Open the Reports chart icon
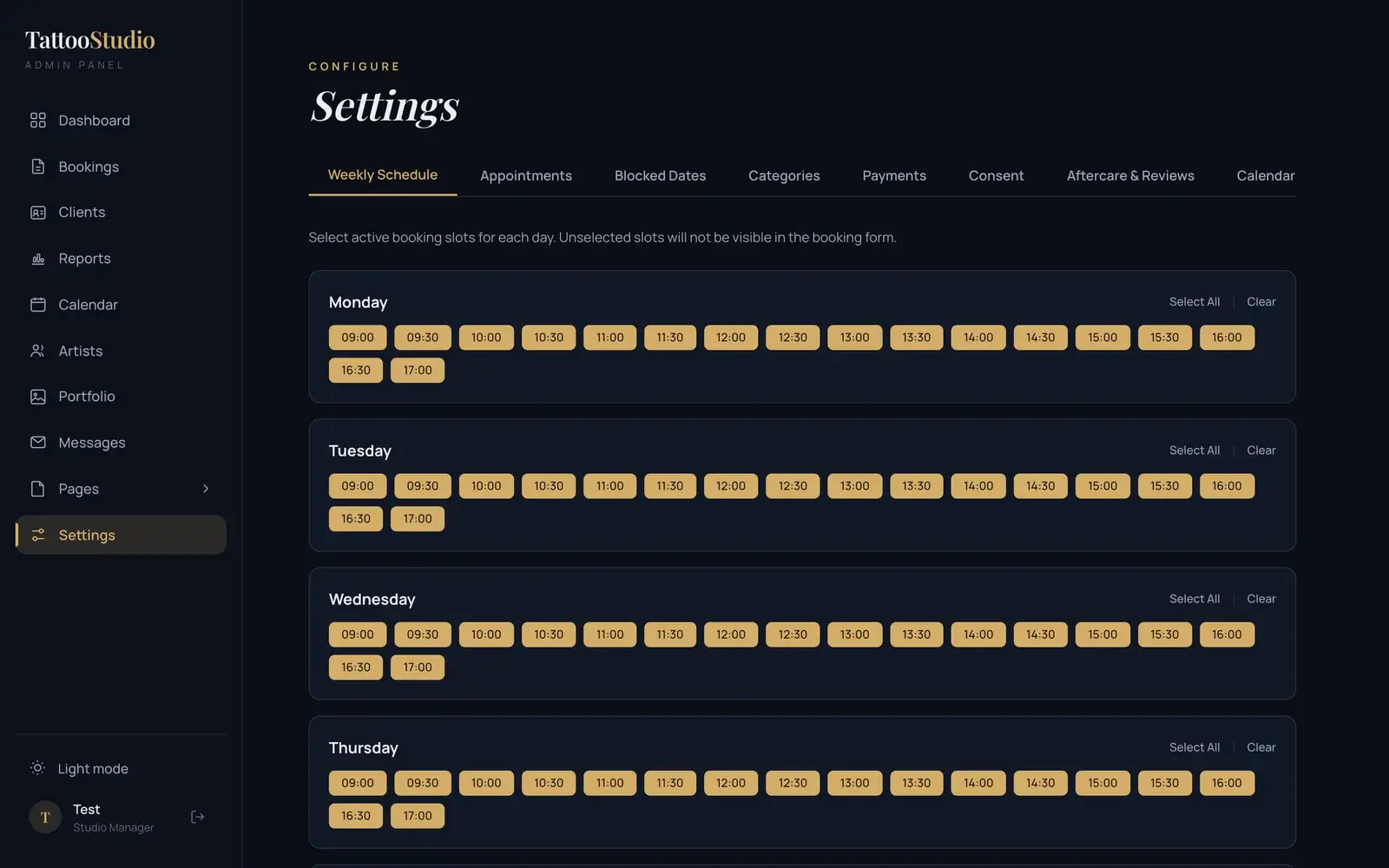 coord(37,259)
